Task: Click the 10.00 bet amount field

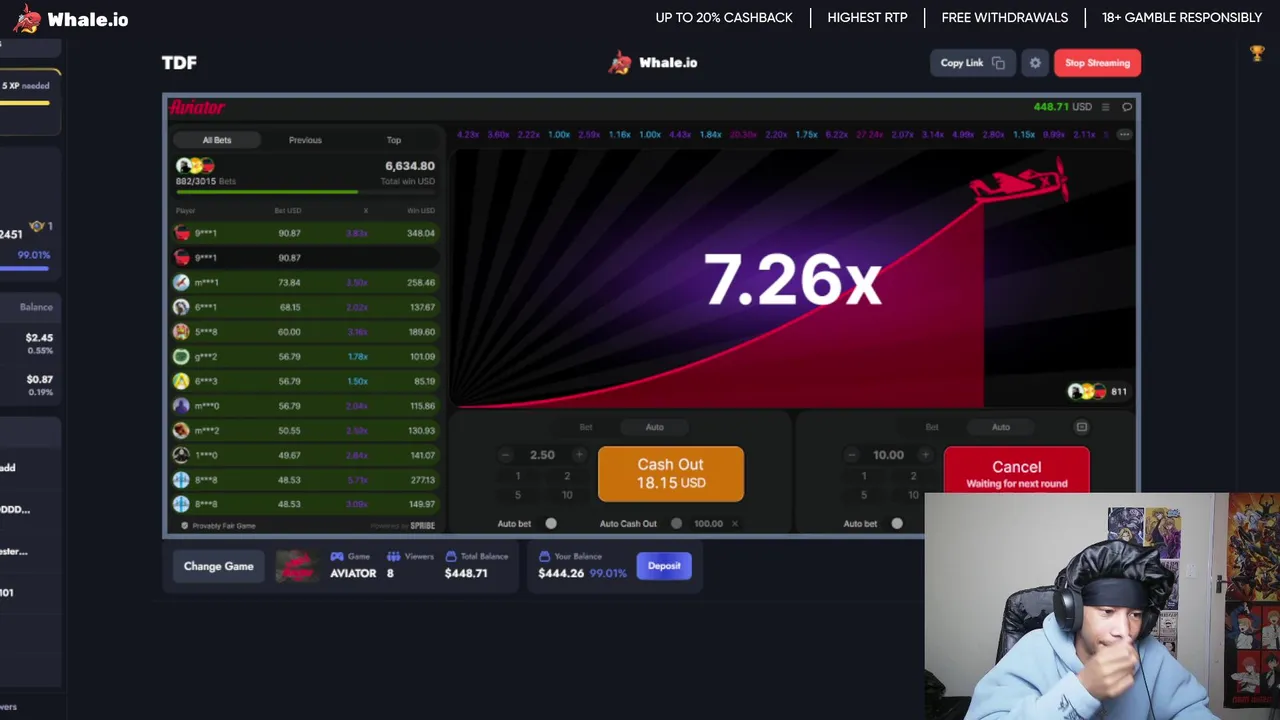Action: 888,455
